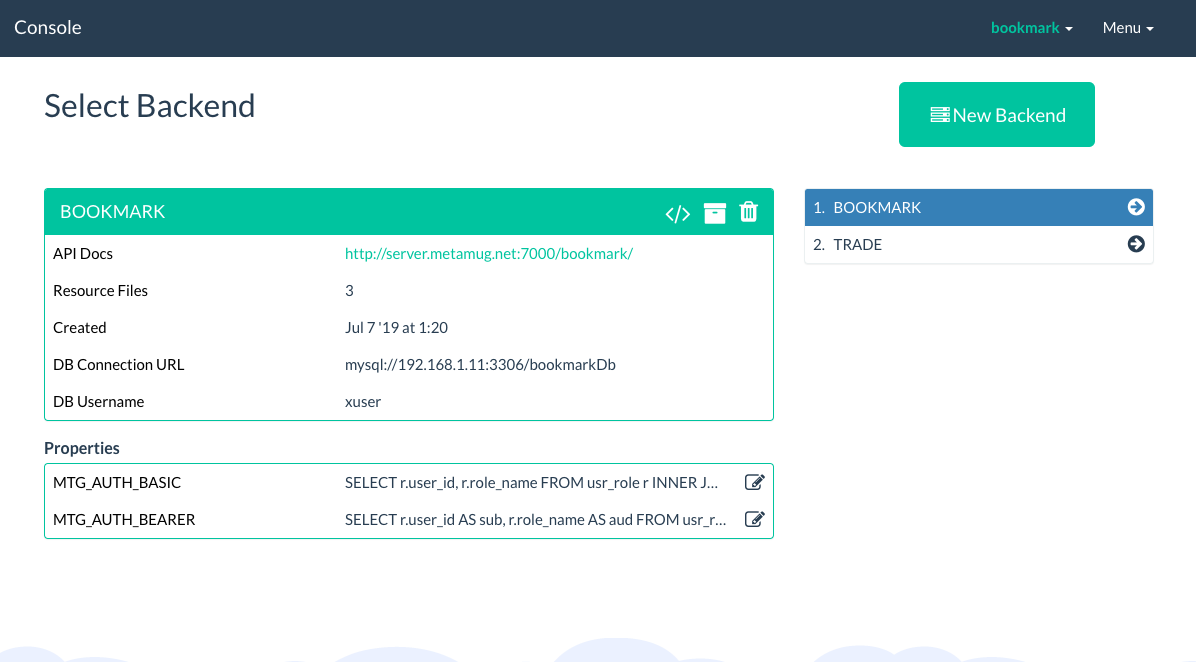1196x662 pixels.
Task: Open the bookmark dropdown in navbar
Action: [x=1031, y=28]
